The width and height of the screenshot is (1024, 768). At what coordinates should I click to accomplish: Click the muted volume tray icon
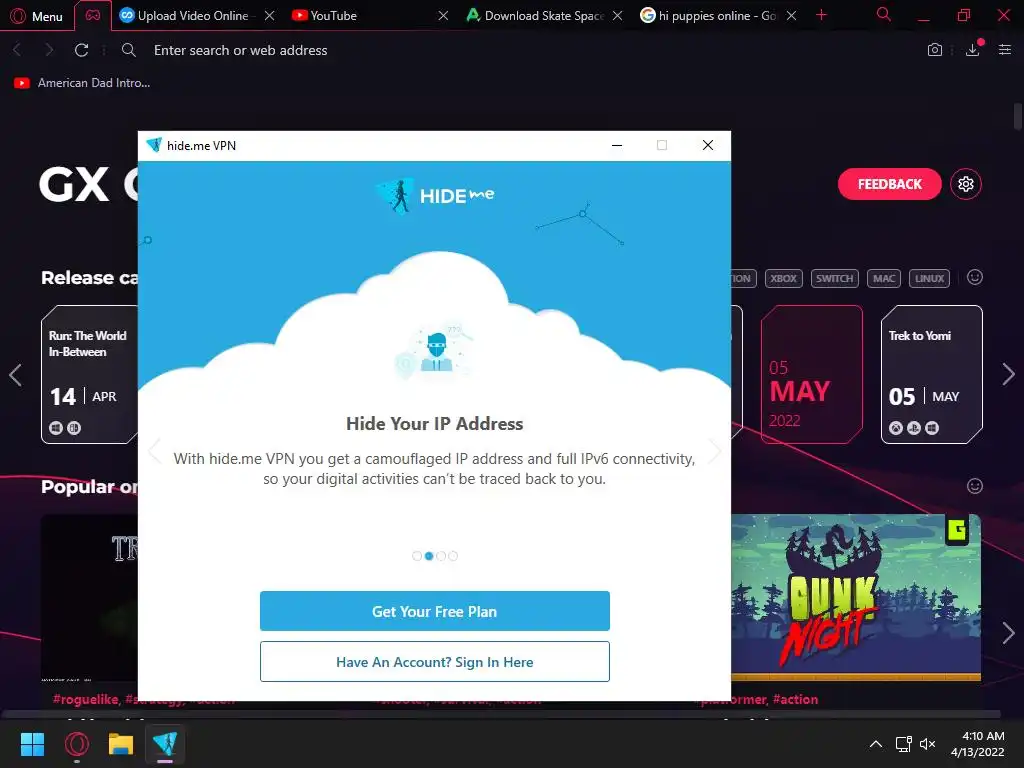click(x=927, y=744)
